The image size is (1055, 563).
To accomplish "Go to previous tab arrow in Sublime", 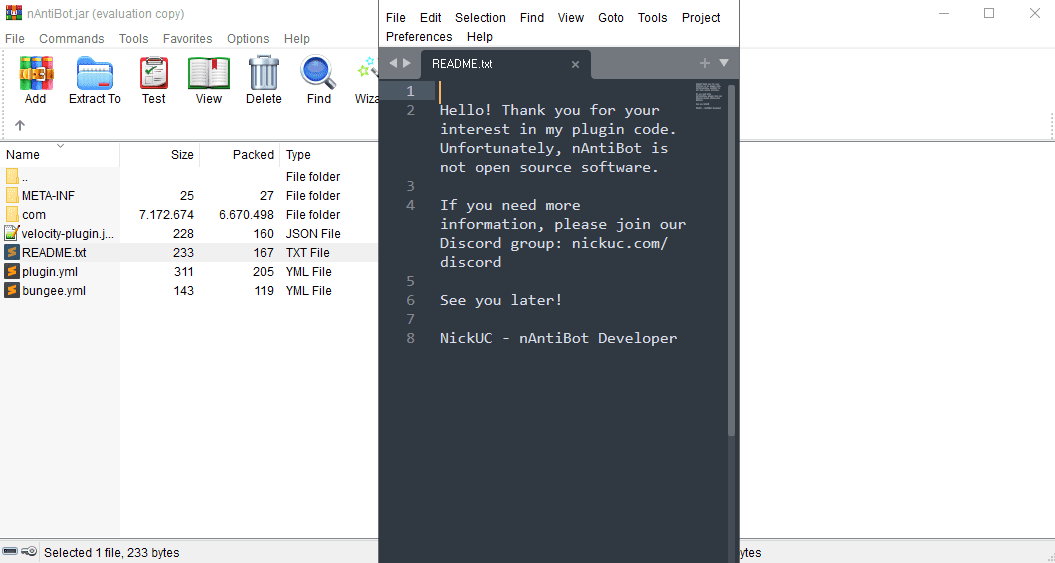I will (x=394, y=63).
